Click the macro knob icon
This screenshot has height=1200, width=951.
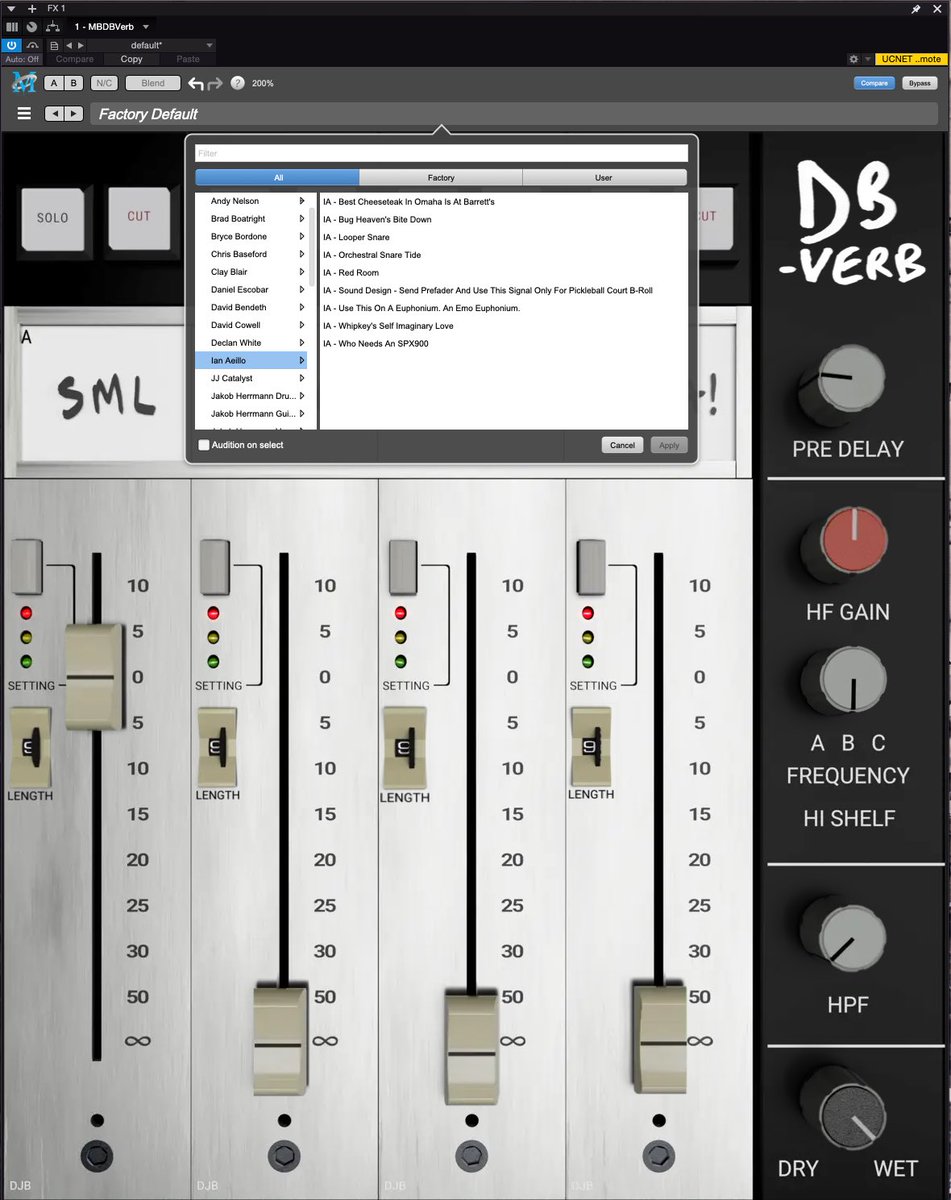[32, 26]
